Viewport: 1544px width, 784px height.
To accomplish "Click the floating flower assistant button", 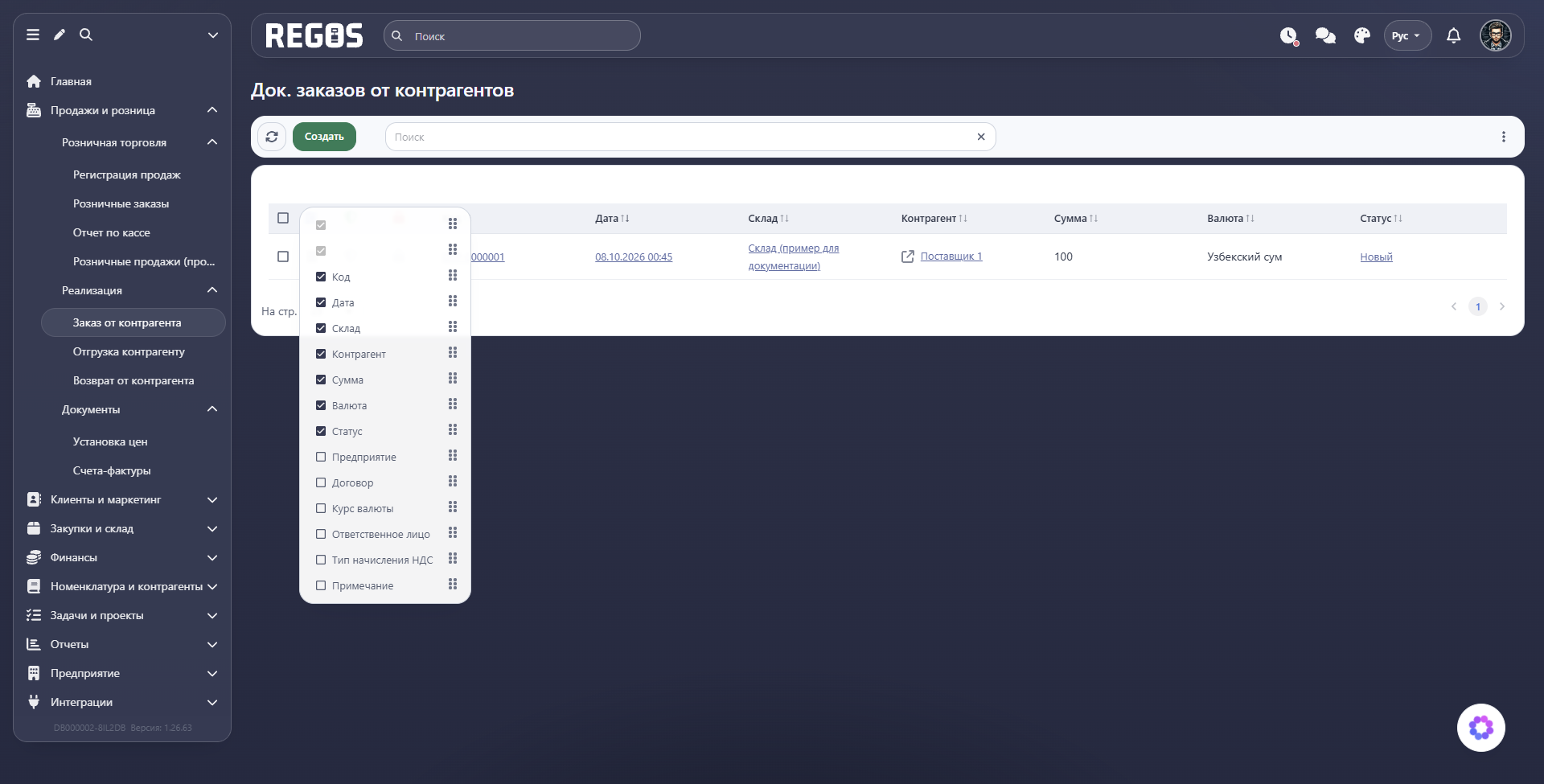I will (x=1481, y=728).
